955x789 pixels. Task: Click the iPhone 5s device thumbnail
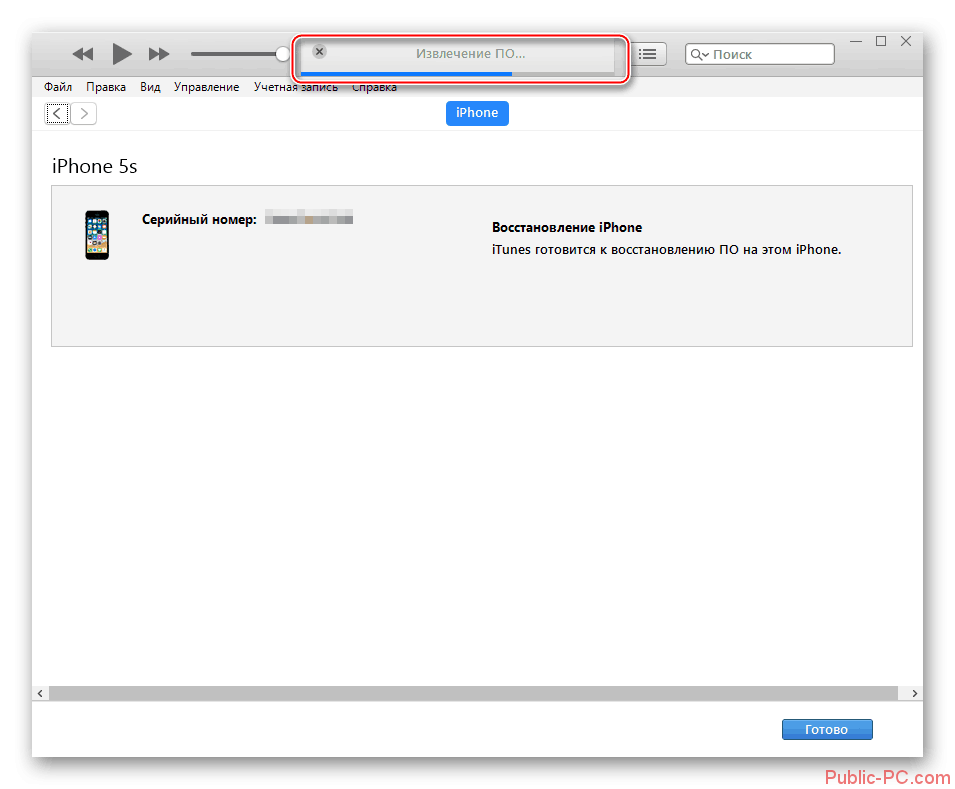coord(97,235)
